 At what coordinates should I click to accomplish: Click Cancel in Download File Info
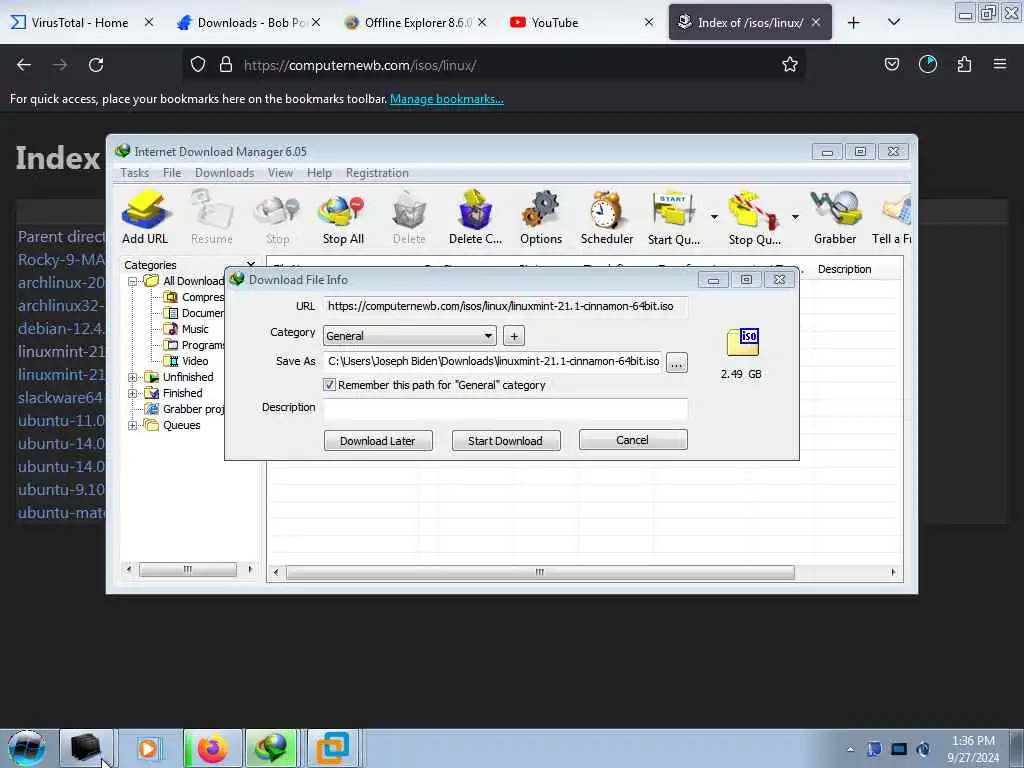pos(633,440)
